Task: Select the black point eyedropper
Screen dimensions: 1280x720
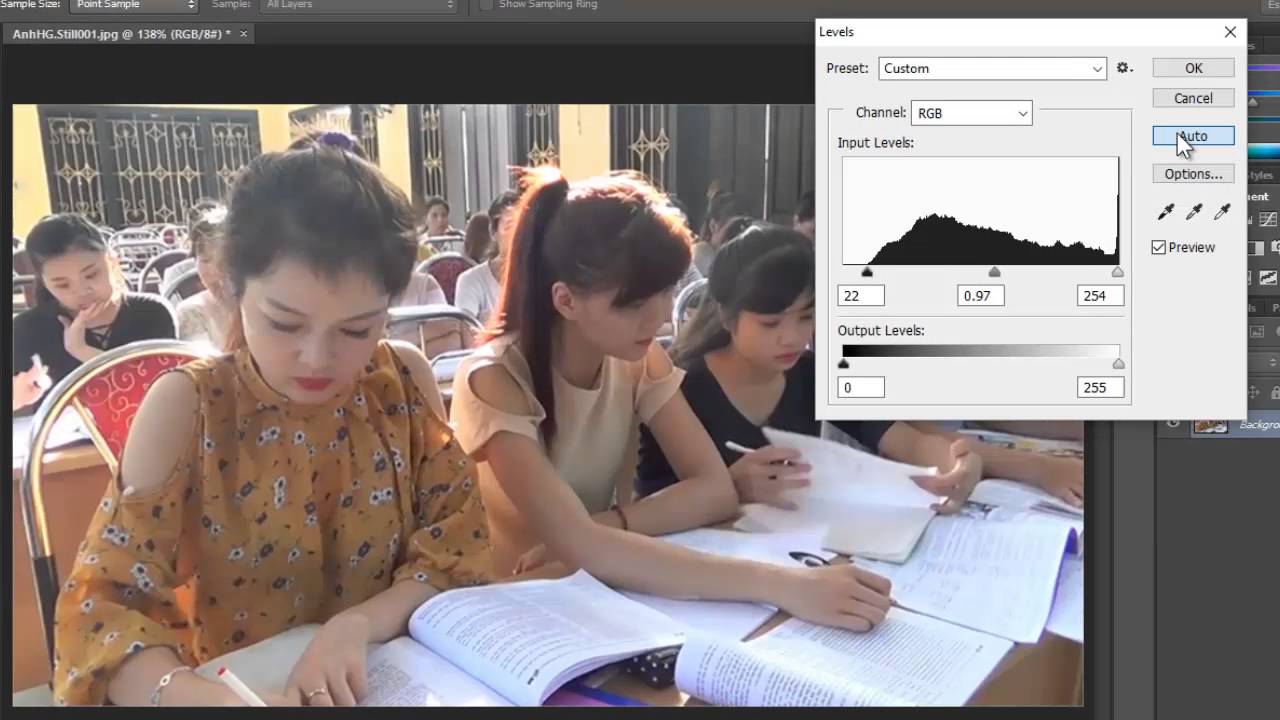Action: (x=1165, y=212)
